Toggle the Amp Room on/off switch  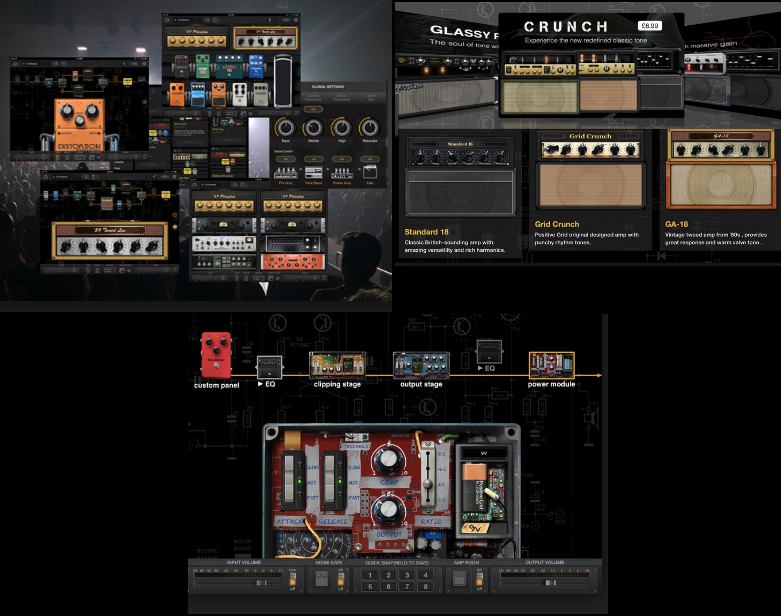click(479, 579)
